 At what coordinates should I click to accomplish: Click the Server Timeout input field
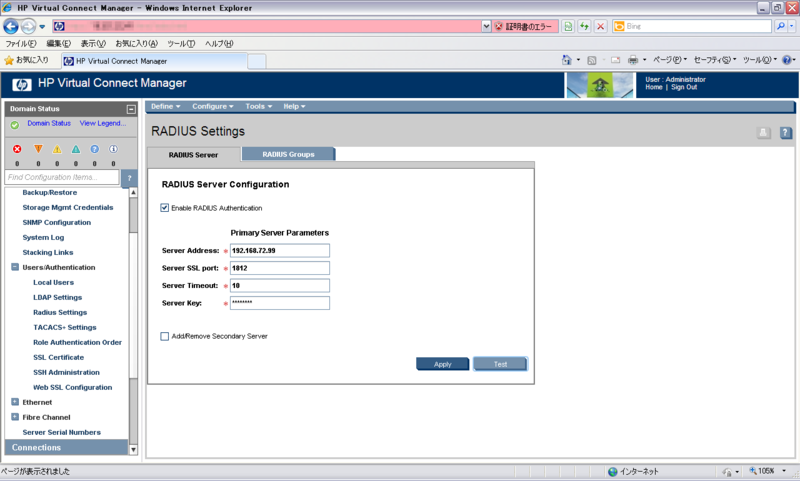coord(280,286)
